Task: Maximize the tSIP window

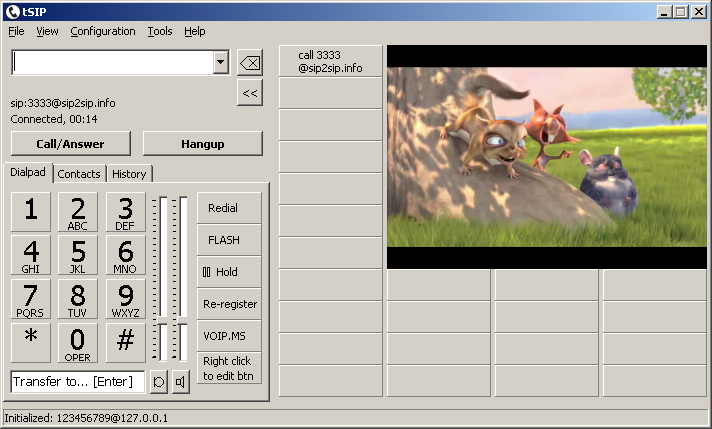Action: pos(681,12)
